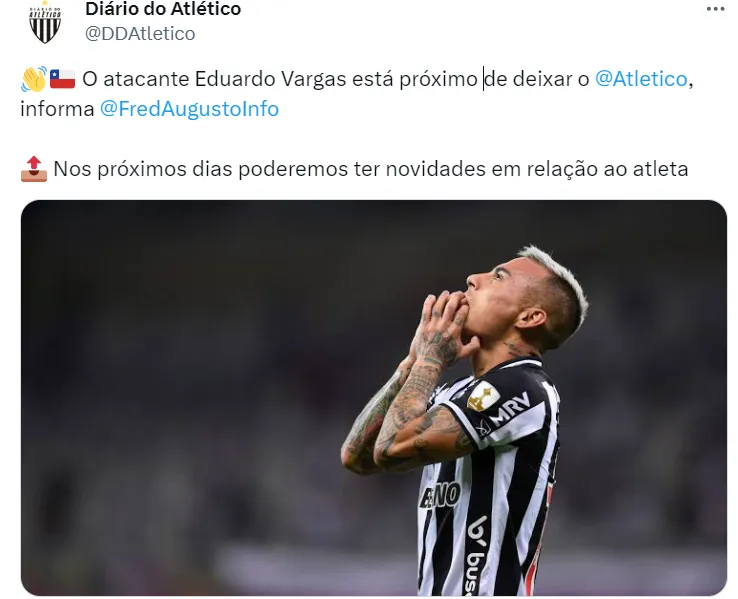This screenshot has width=738, height=599.
Task: Click the waving hand emoji
Action: point(34,79)
